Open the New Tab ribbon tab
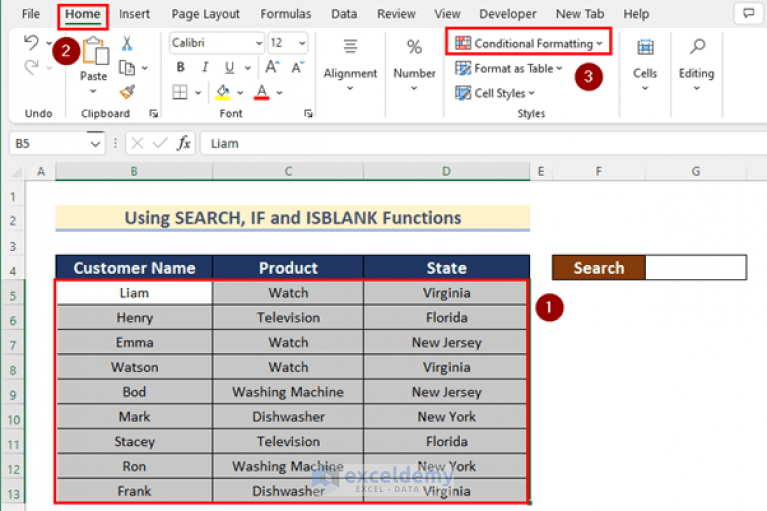767x511 pixels. 580,14
